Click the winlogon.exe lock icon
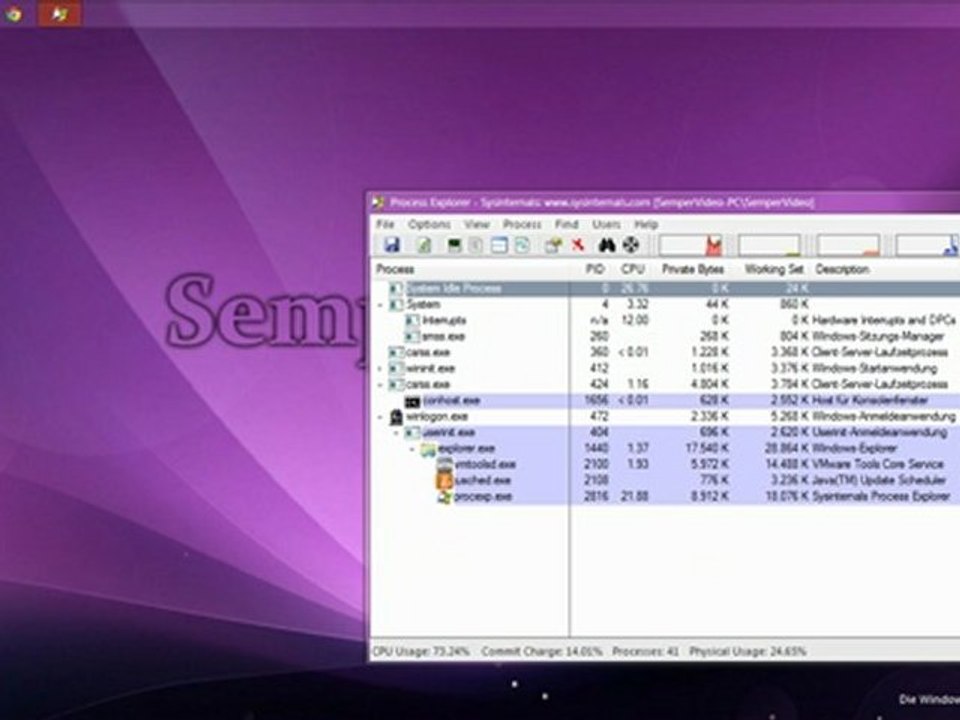The height and width of the screenshot is (720, 960). click(396, 417)
